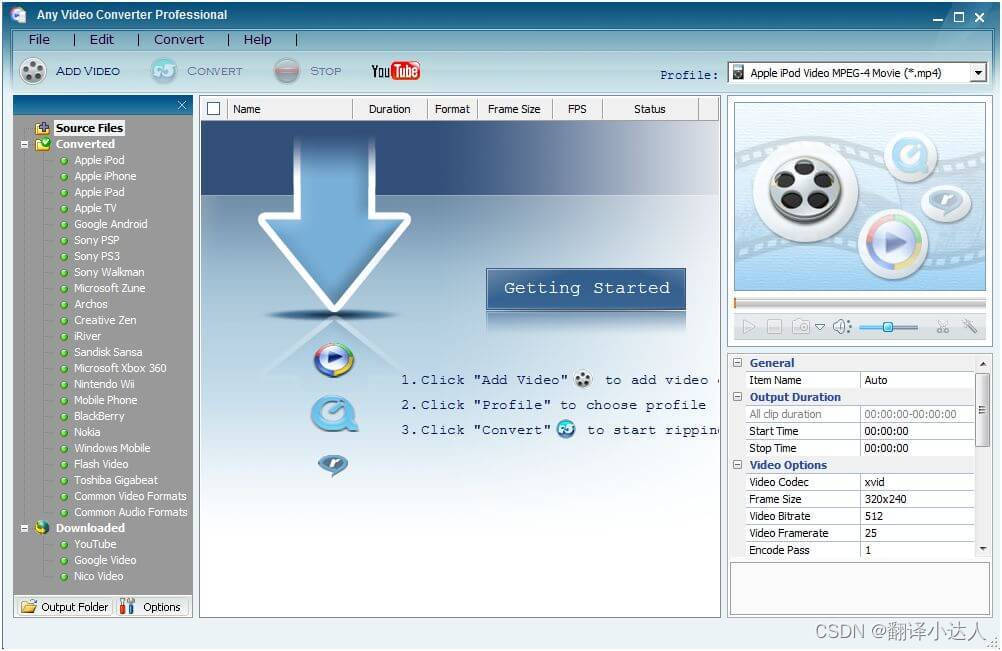
Task: Collapse the General properties section
Action: point(737,363)
